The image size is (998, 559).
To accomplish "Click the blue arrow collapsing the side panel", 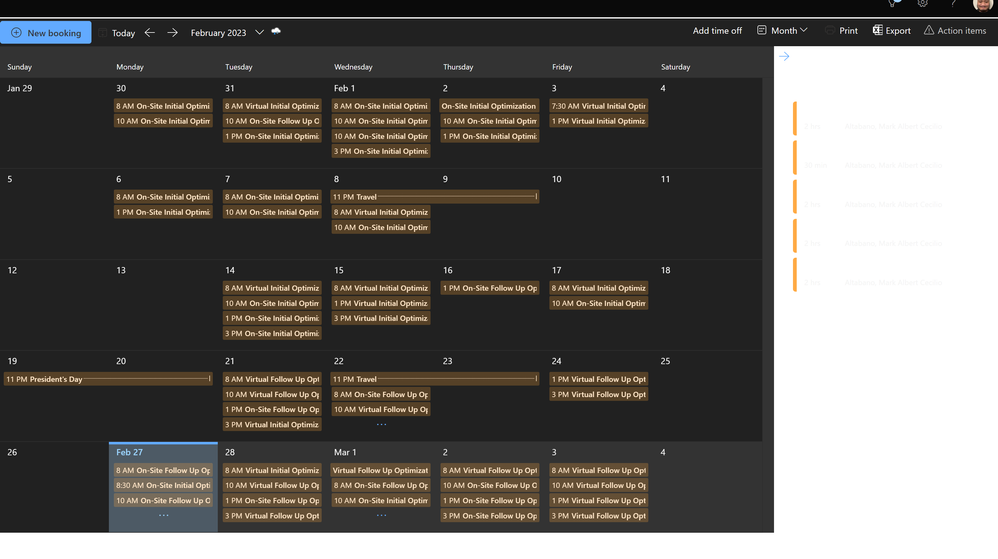I will (784, 57).
